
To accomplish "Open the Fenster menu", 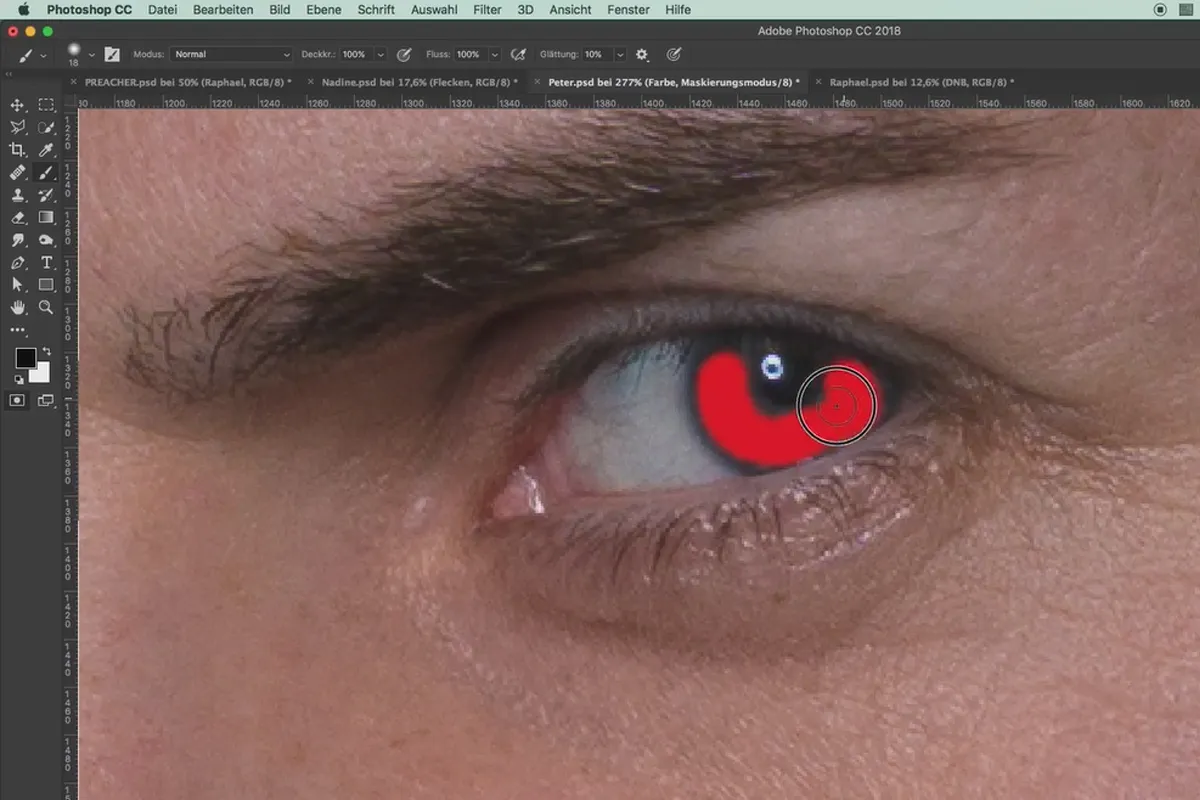I will (628, 9).
